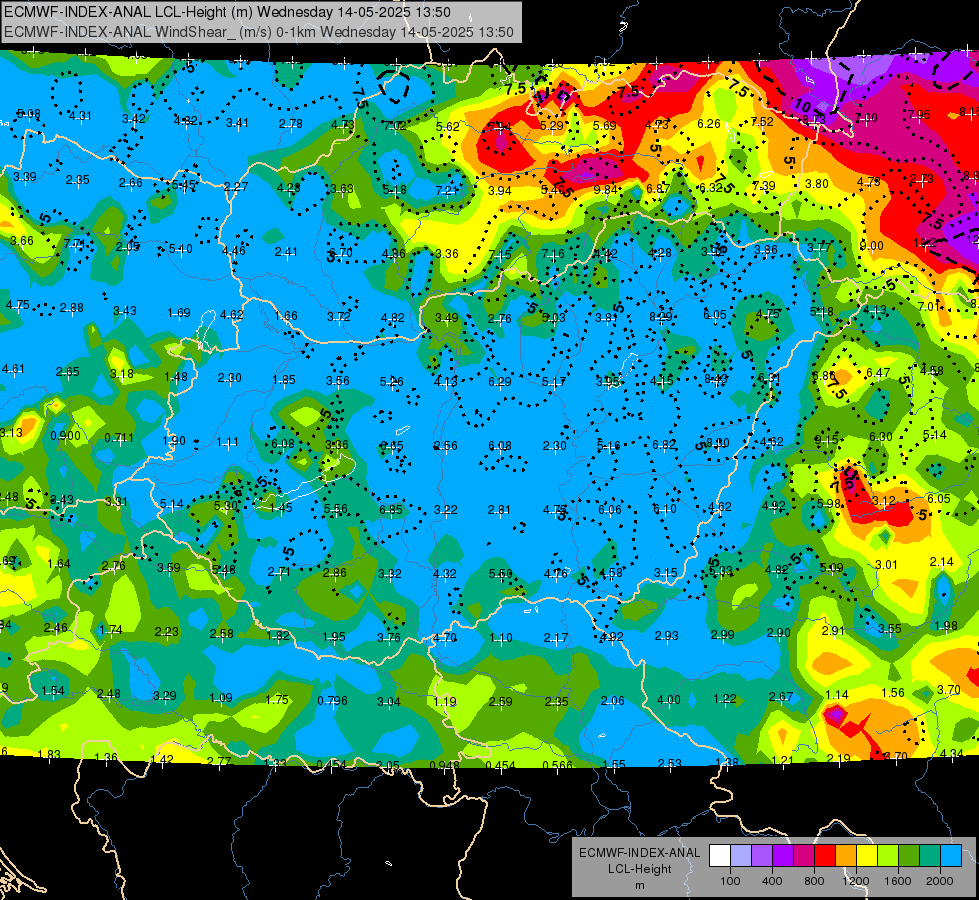Viewport: 979px width, 900px height.
Task: Click the grid value '1.14'
Action: tap(837, 695)
